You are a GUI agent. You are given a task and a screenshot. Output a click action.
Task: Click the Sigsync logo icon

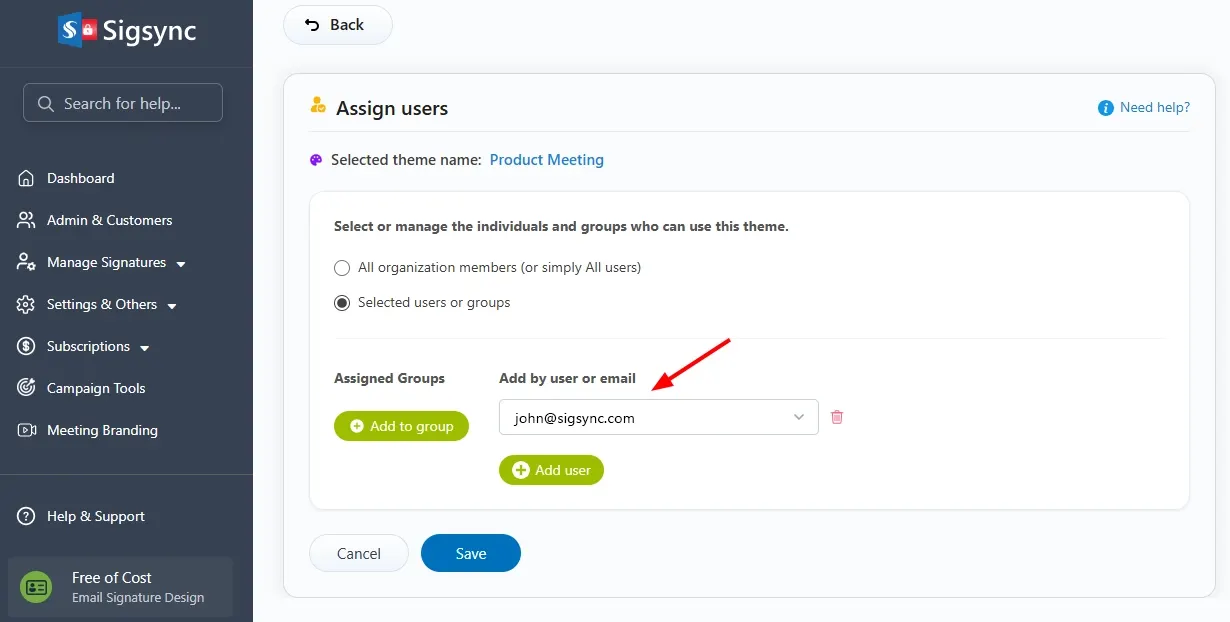click(x=76, y=31)
